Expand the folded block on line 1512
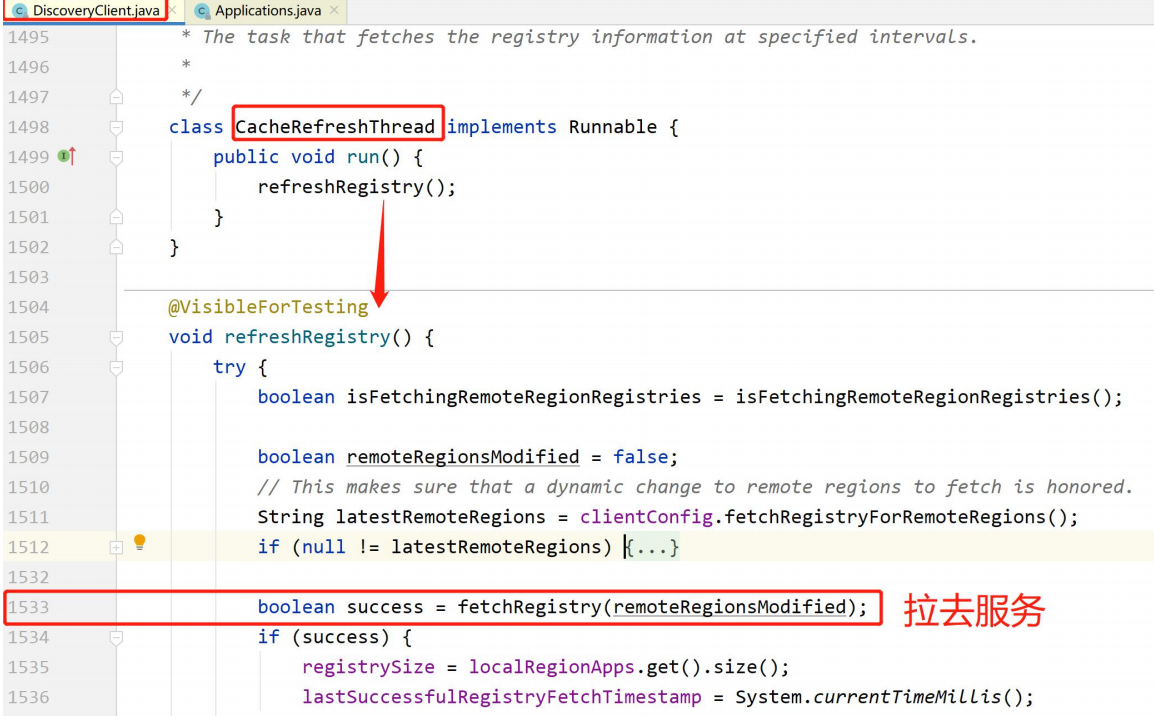This screenshot has height=716, width=1154. (116, 547)
